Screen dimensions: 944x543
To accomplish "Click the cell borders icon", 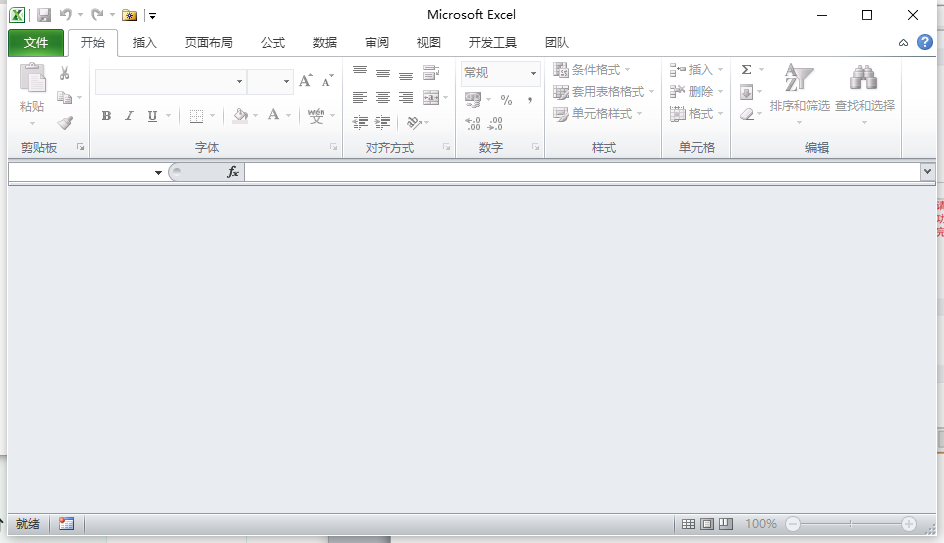I will tap(196, 116).
